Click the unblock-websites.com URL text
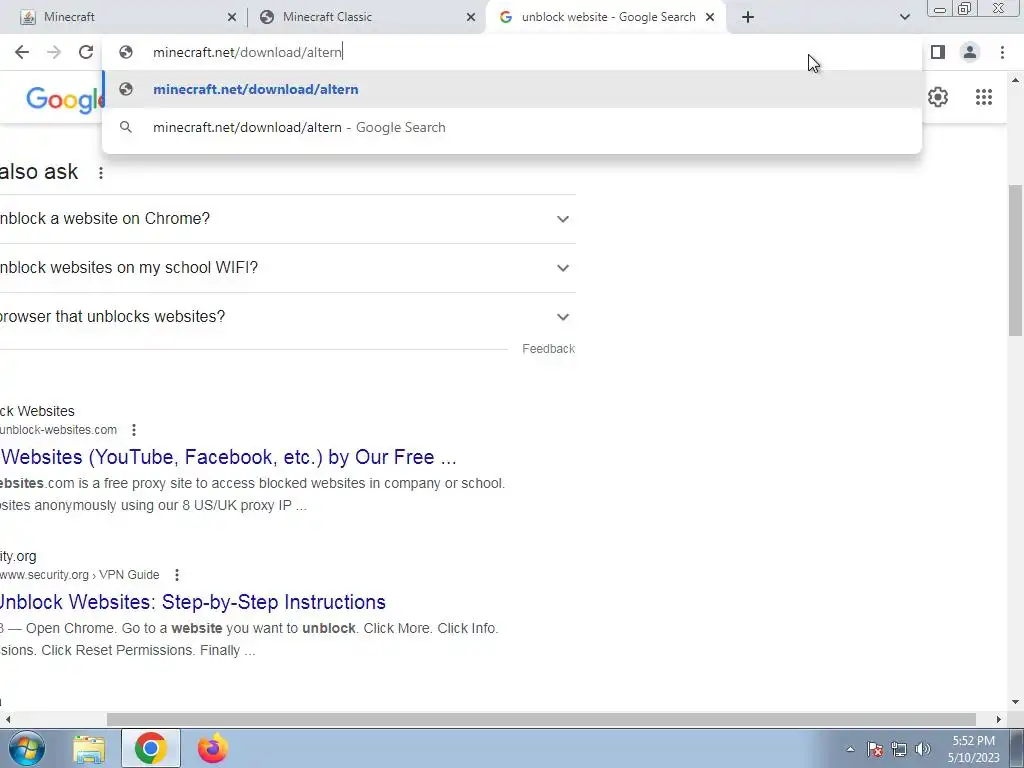This screenshot has height=768, width=1024. (59, 430)
